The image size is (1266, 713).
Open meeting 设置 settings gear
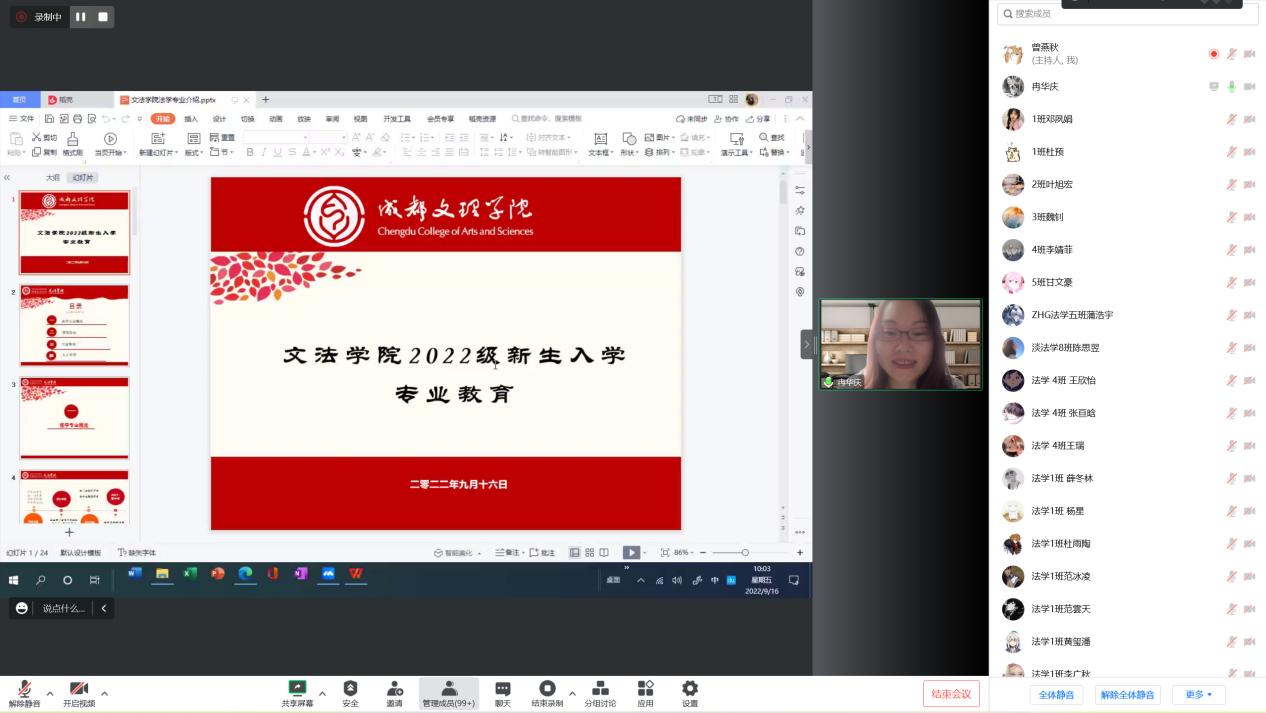(690, 693)
